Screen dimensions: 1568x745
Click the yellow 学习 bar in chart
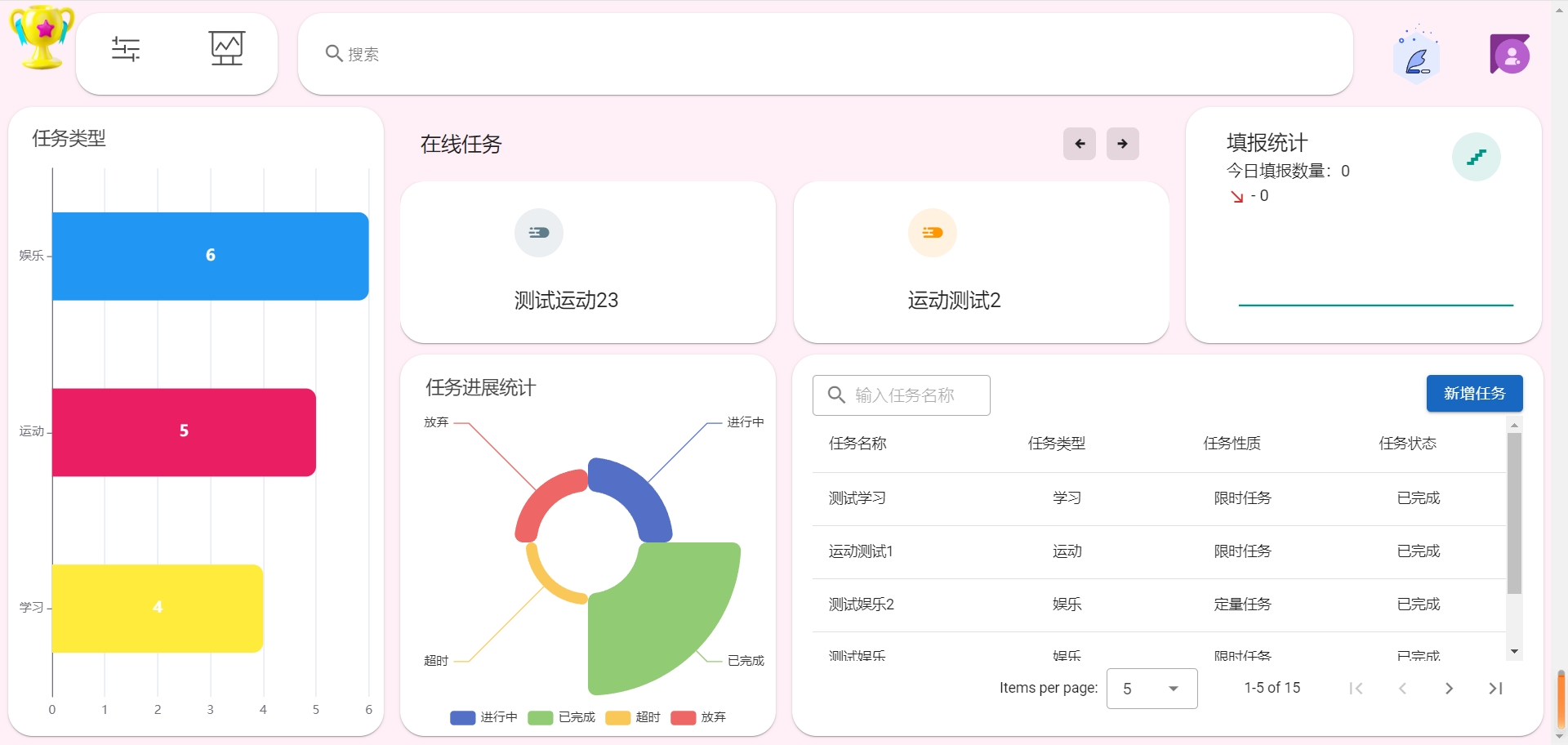158,609
